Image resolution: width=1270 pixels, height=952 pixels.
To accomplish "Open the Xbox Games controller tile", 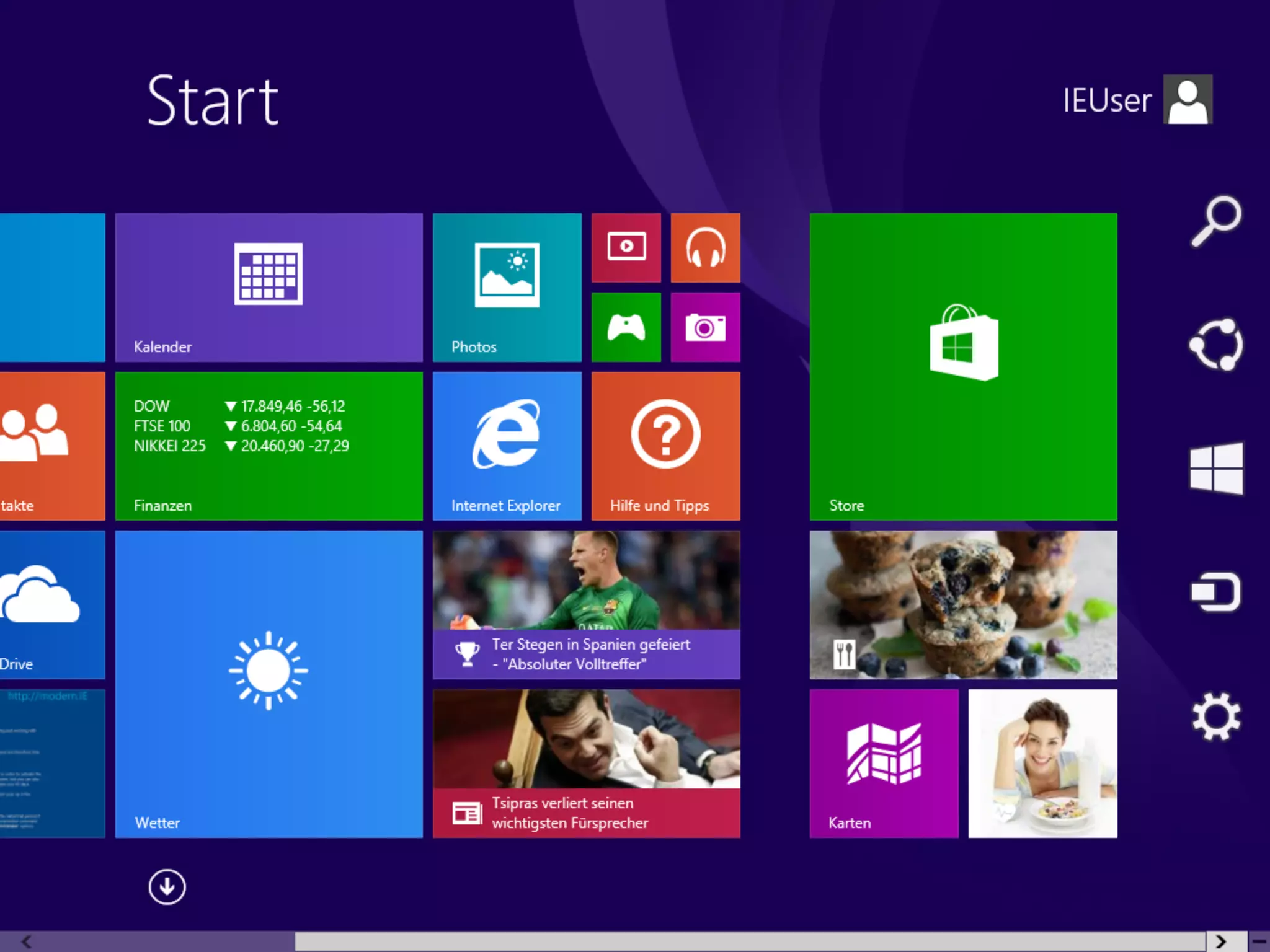I will 626,327.
